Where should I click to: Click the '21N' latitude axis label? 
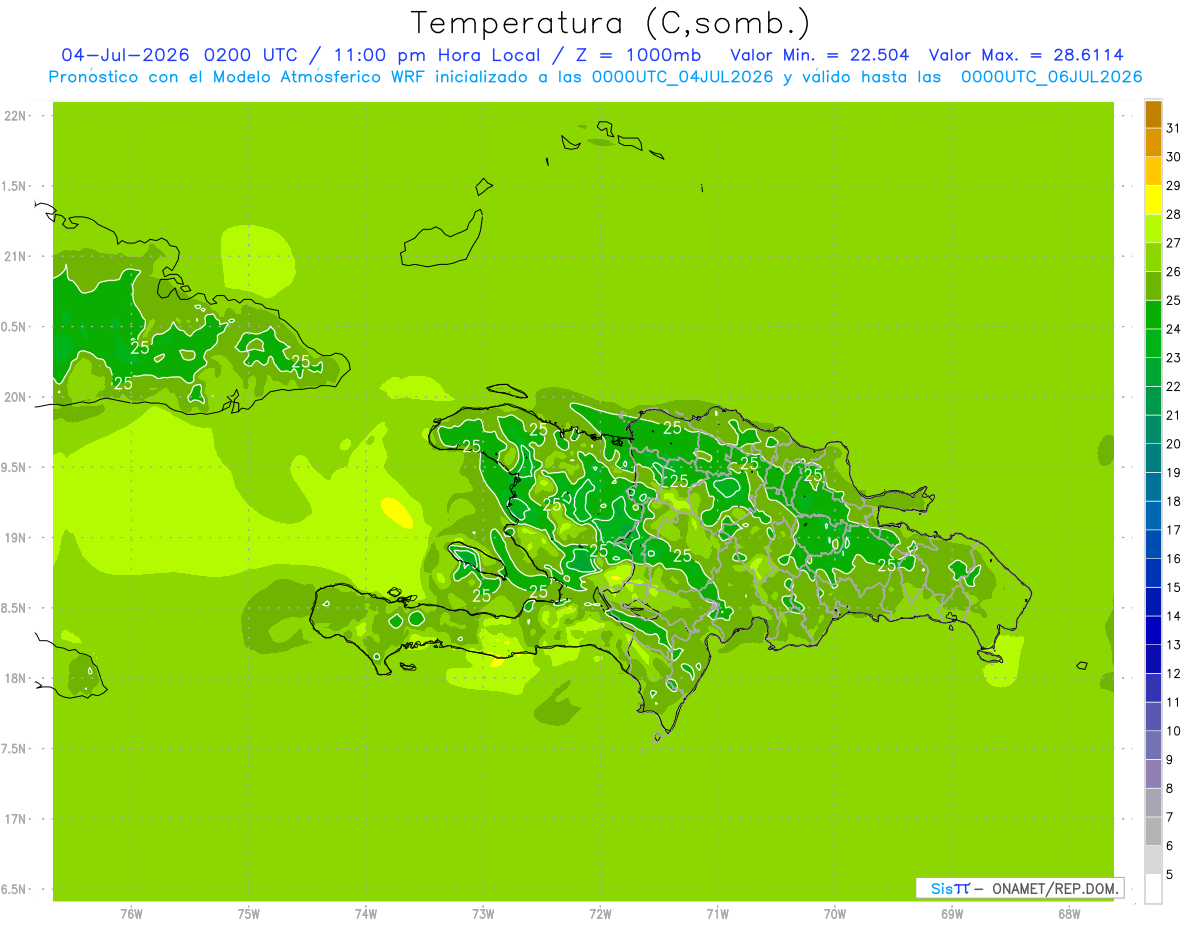pyautogui.click(x=14, y=256)
